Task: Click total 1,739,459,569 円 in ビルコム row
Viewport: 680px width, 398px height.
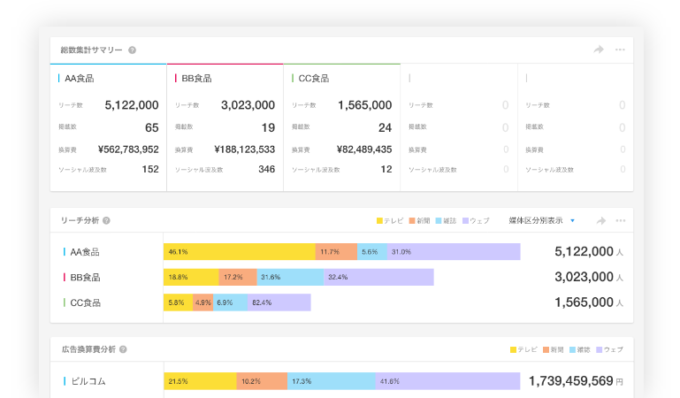Action: click(x=576, y=381)
